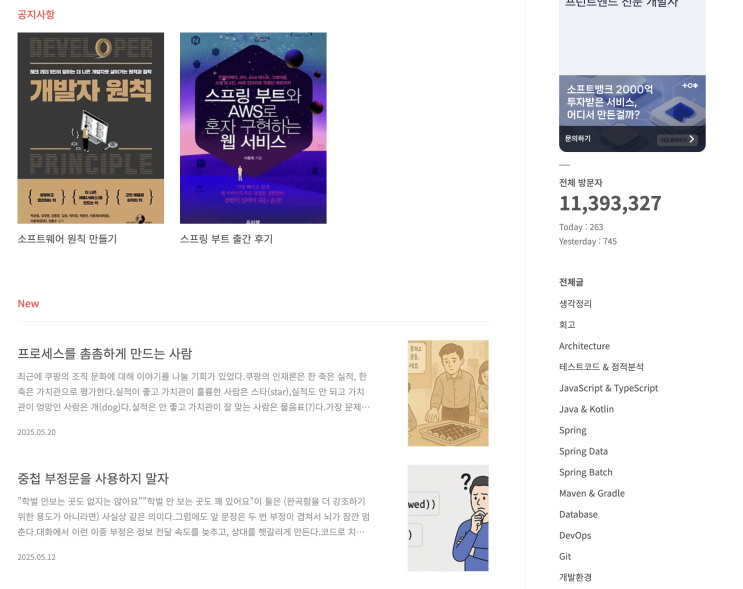
Task: Open the DevOps category
Action: [x=575, y=535]
